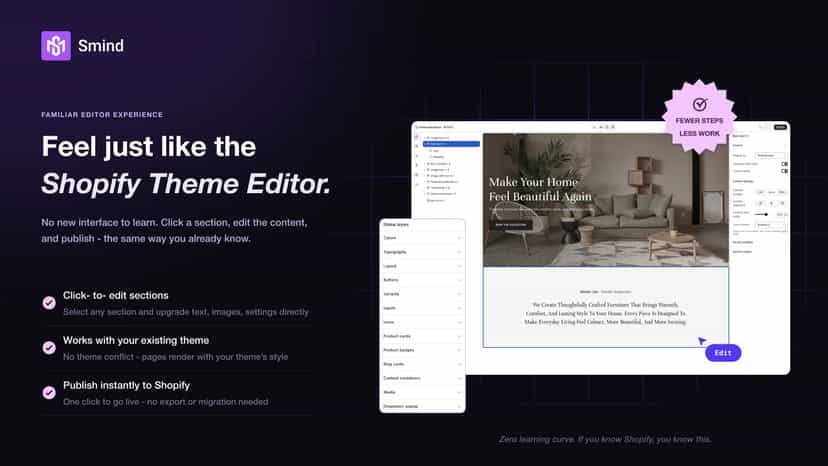The image size is (828, 466).
Task: Click the blue Edit button
Action: pyautogui.click(x=723, y=353)
